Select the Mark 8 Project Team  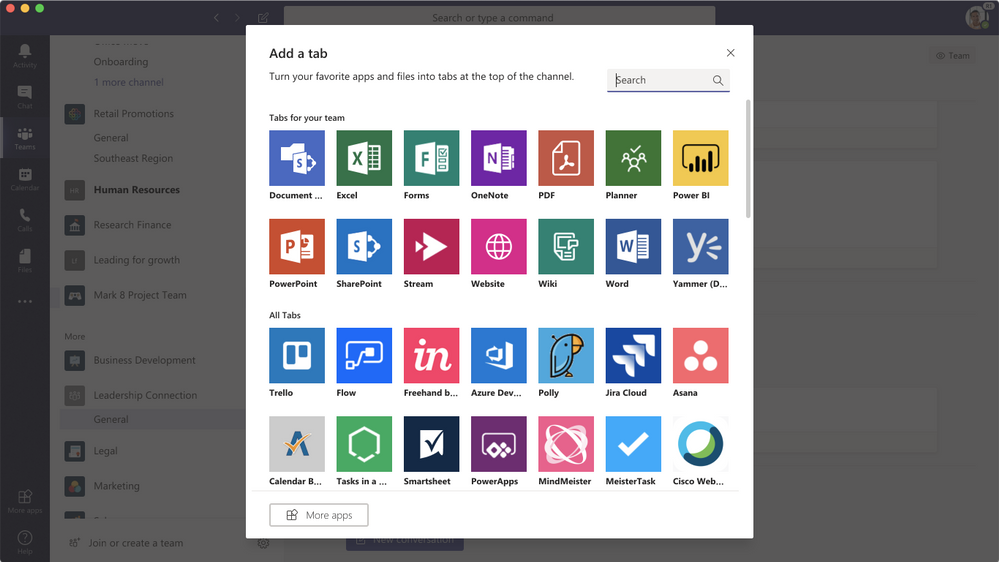point(140,295)
